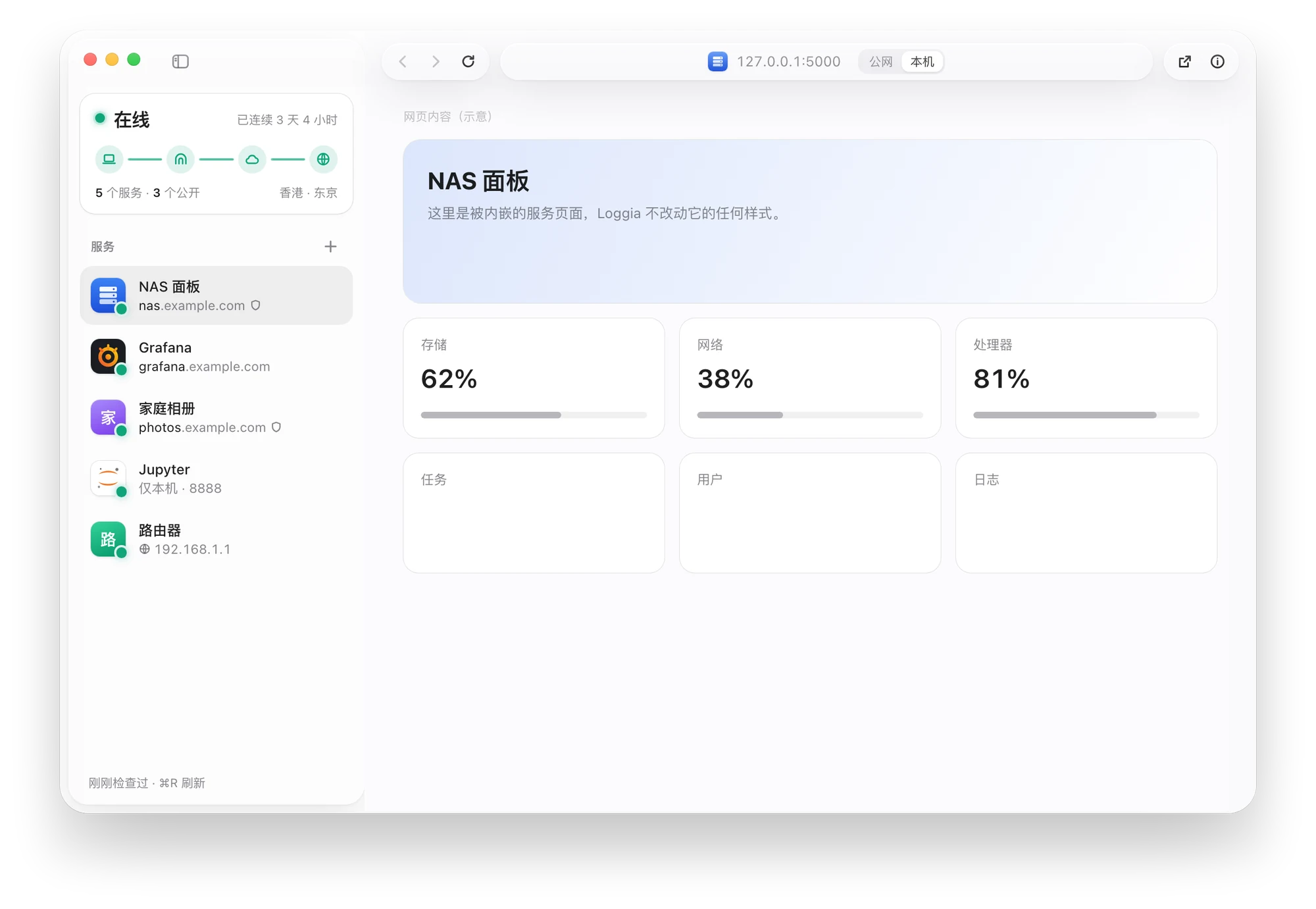This screenshot has height=909, width=1316.
Task: Click the 已连续 3 天 4 小时 uptime text
Action: point(287,120)
